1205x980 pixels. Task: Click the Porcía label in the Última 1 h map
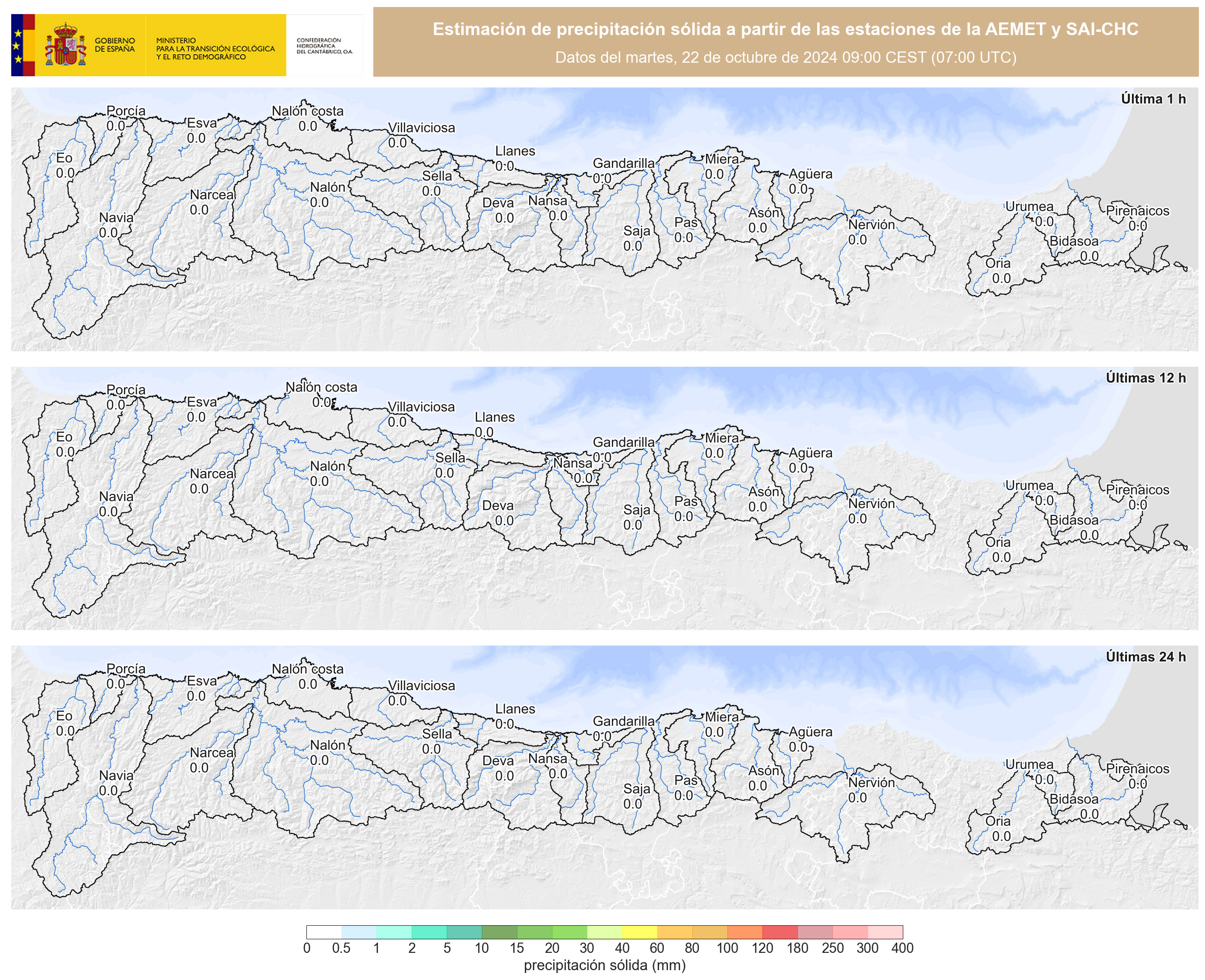pyautogui.click(x=126, y=111)
